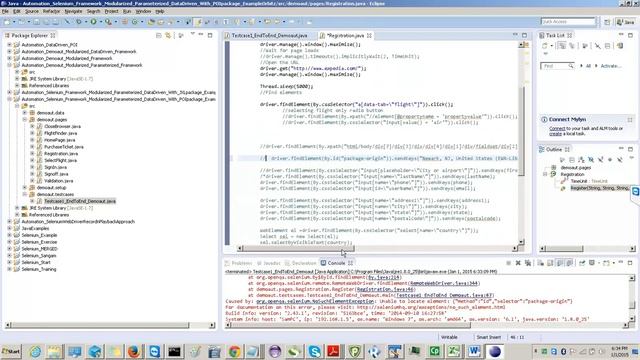The width and height of the screenshot is (640, 360).
Task: Toggle Categorized view in the Task List toolbar
Action: pyautogui.click(x=562, y=46)
